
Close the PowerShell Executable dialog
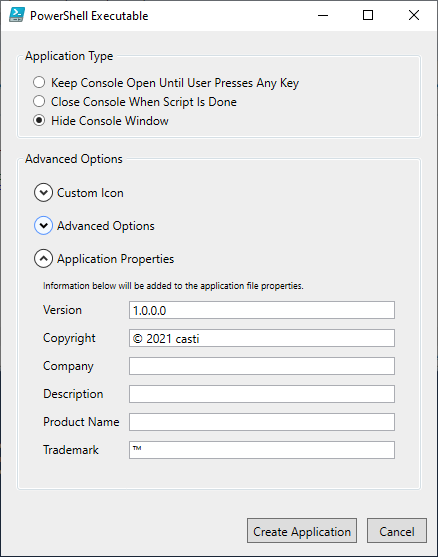414,15
